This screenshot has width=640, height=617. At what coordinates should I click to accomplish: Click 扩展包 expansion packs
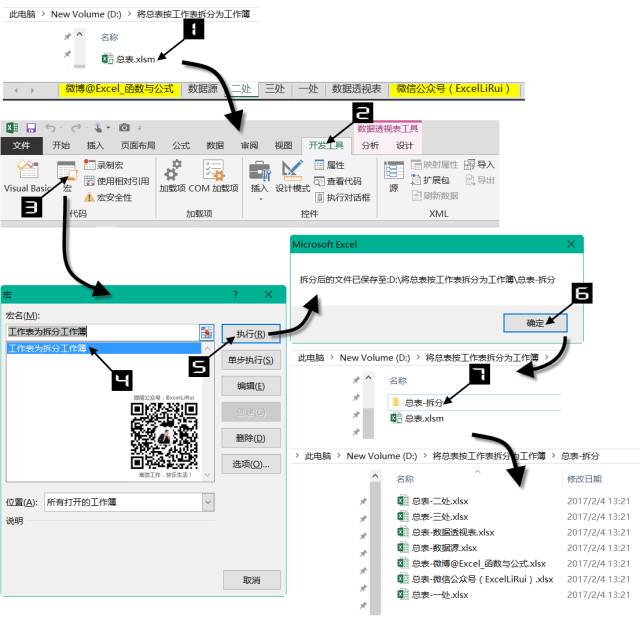pyautogui.click(x=430, y=180)
